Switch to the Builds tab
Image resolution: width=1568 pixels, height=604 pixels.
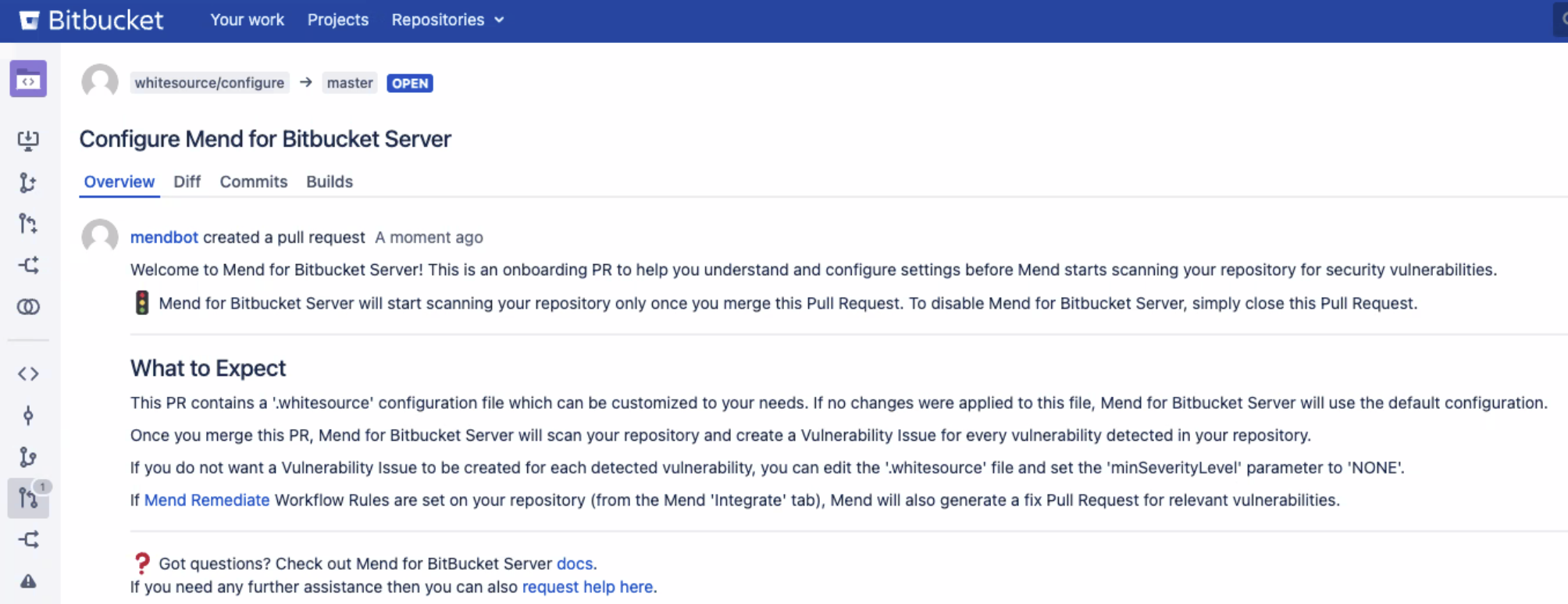329,182
